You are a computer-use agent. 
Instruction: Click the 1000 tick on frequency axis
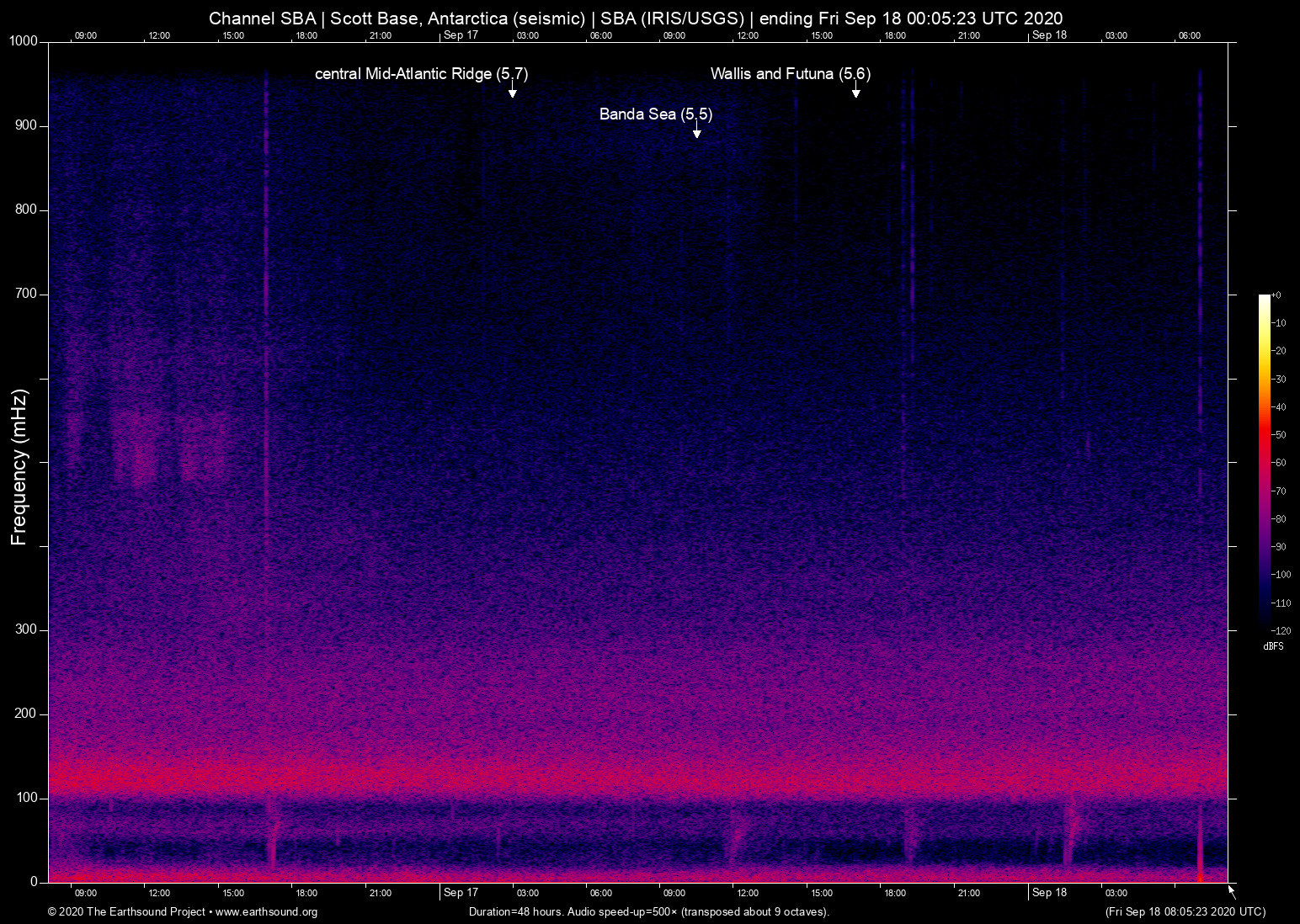[23, 41]
